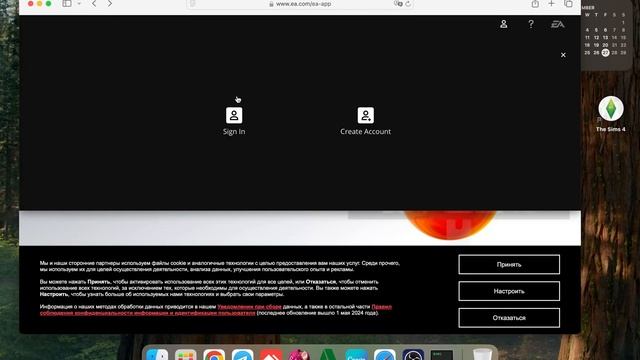The image size is (640, 360).
Task: Open the Safari share icon
Action: tap(535, 4)
